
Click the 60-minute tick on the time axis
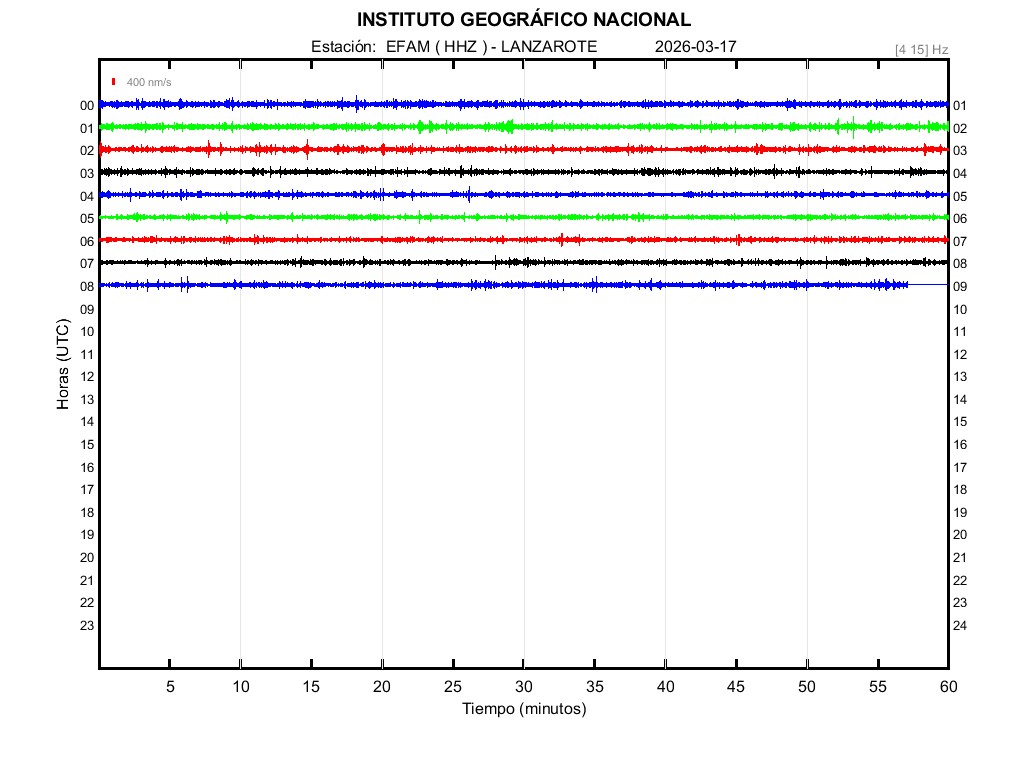(947, 686)
